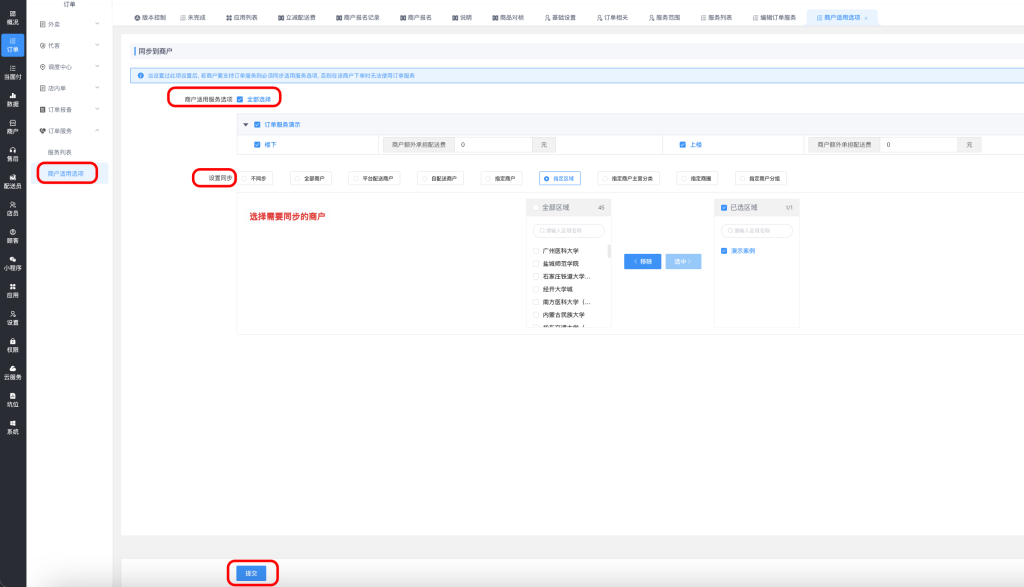The width and height of the screenshot is (1024, 587).
Task: Collapse the 订单服务演示 section triangle
Action: 246,125
